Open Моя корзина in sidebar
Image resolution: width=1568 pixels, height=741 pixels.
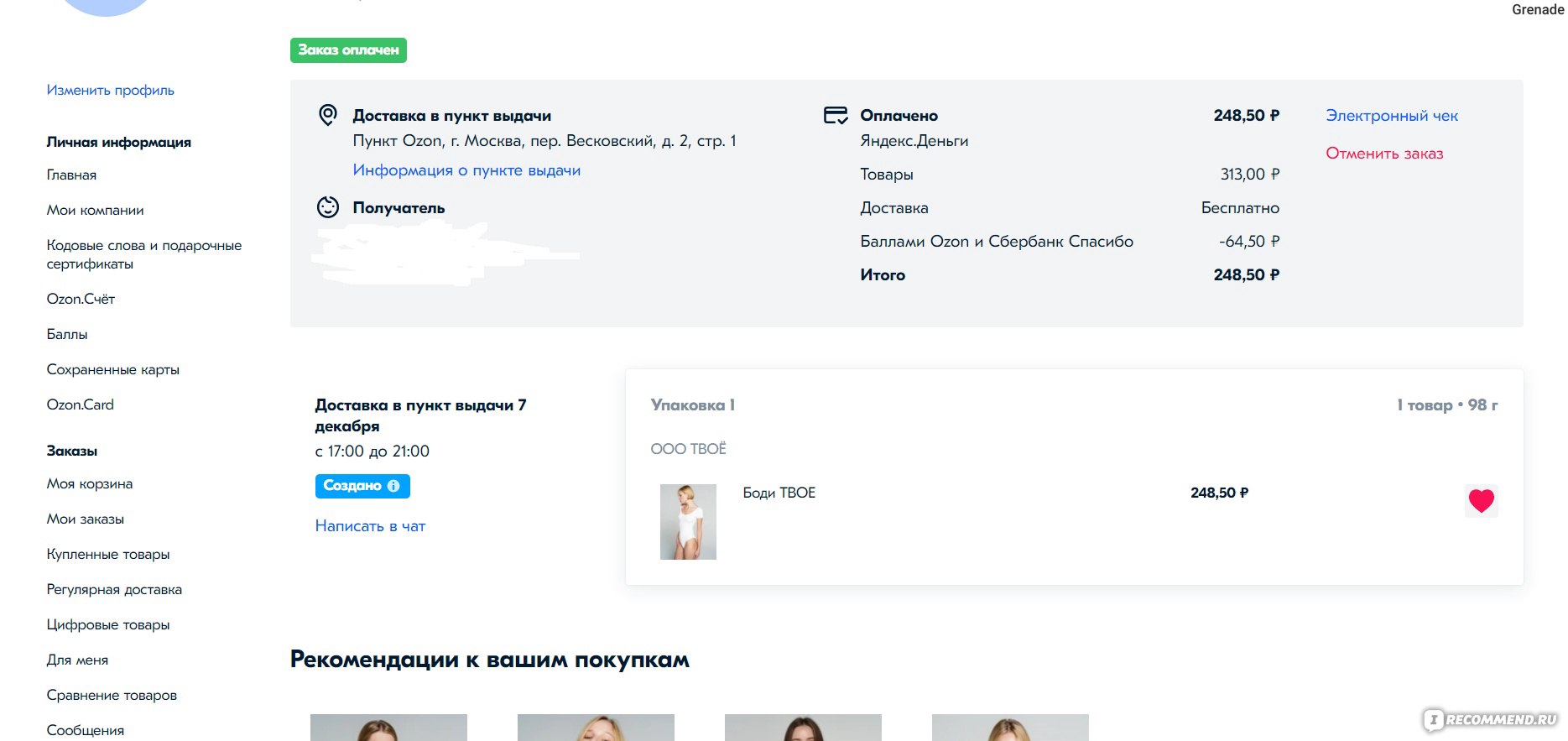(x=90, y=484)
